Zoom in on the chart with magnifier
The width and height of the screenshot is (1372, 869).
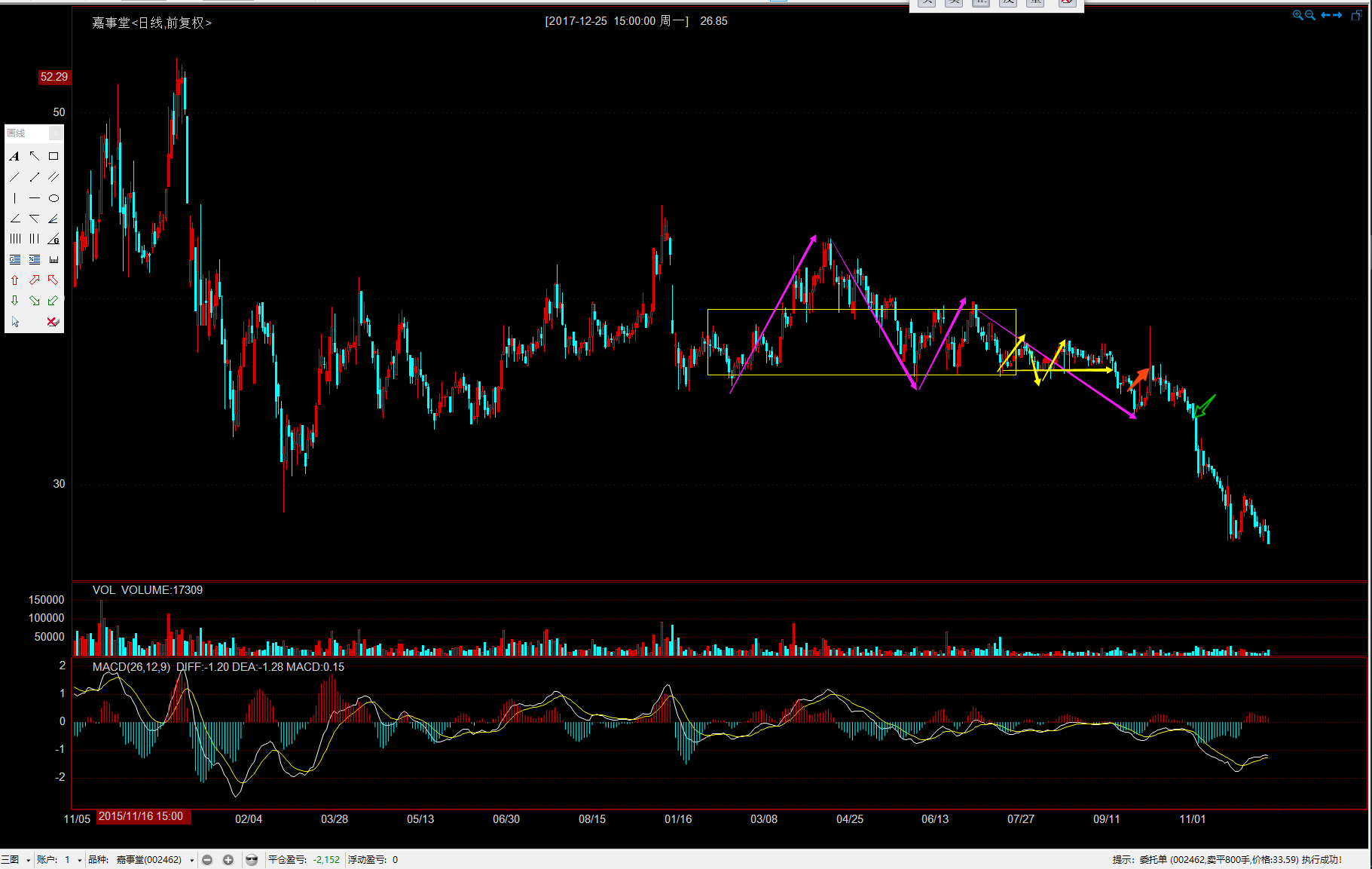1297,15
